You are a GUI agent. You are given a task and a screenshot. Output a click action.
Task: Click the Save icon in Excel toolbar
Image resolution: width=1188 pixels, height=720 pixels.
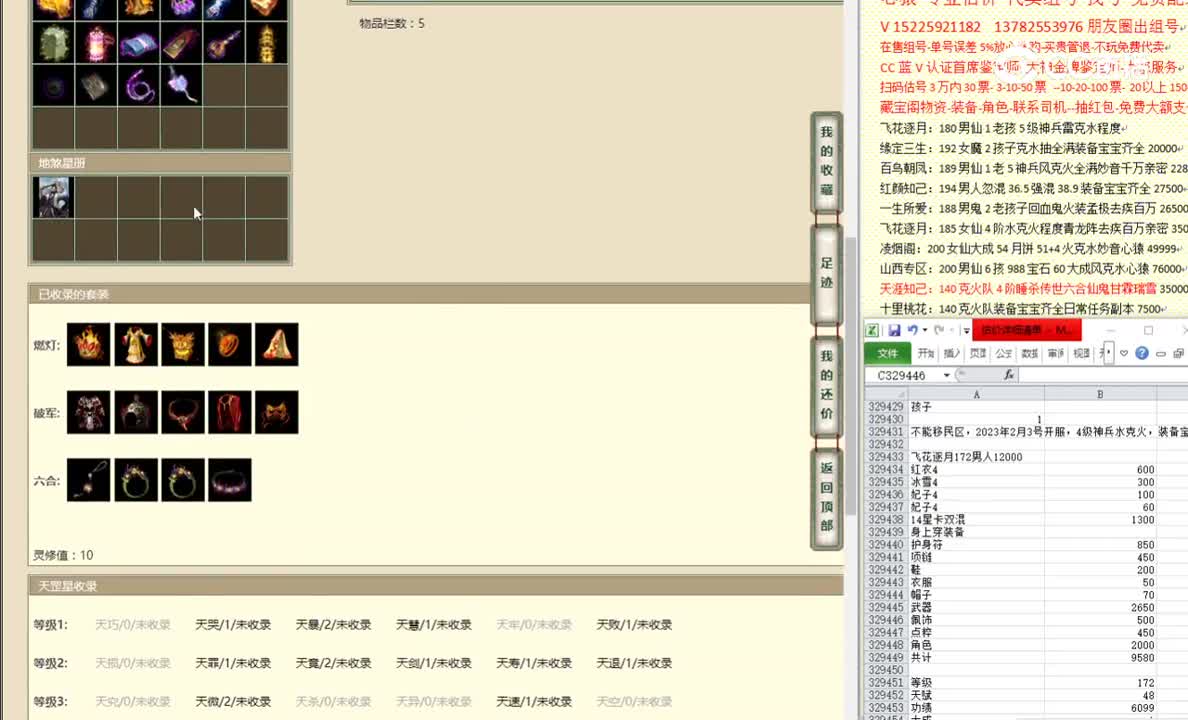pyautogui.click(x=893, y=330)
